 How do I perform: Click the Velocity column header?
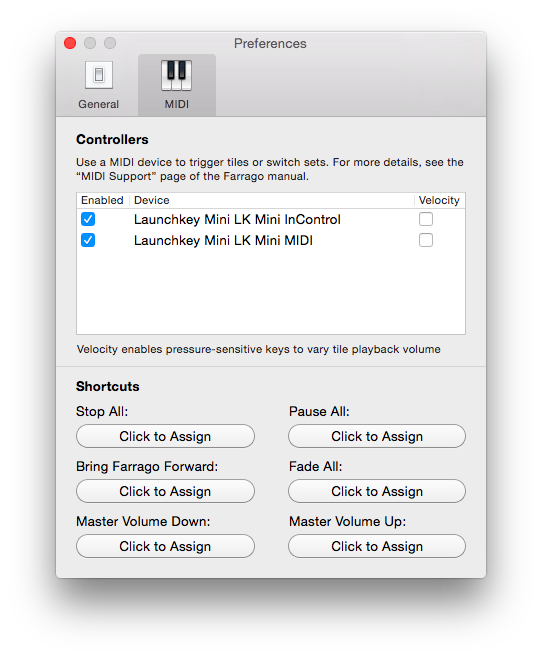pyautogui.click(x=439, y=200)
